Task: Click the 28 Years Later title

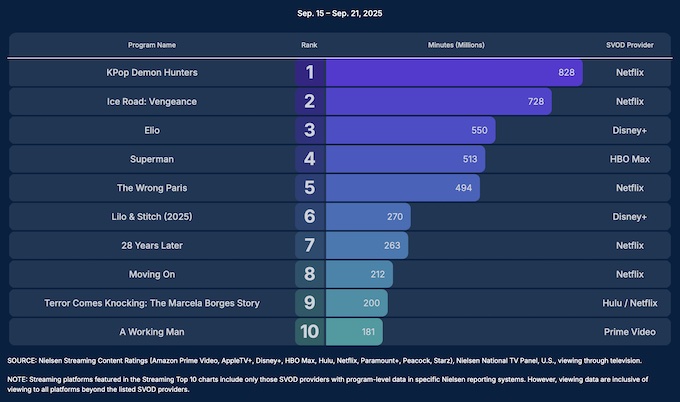Action: pyautogui.click(x=152, y=245)
